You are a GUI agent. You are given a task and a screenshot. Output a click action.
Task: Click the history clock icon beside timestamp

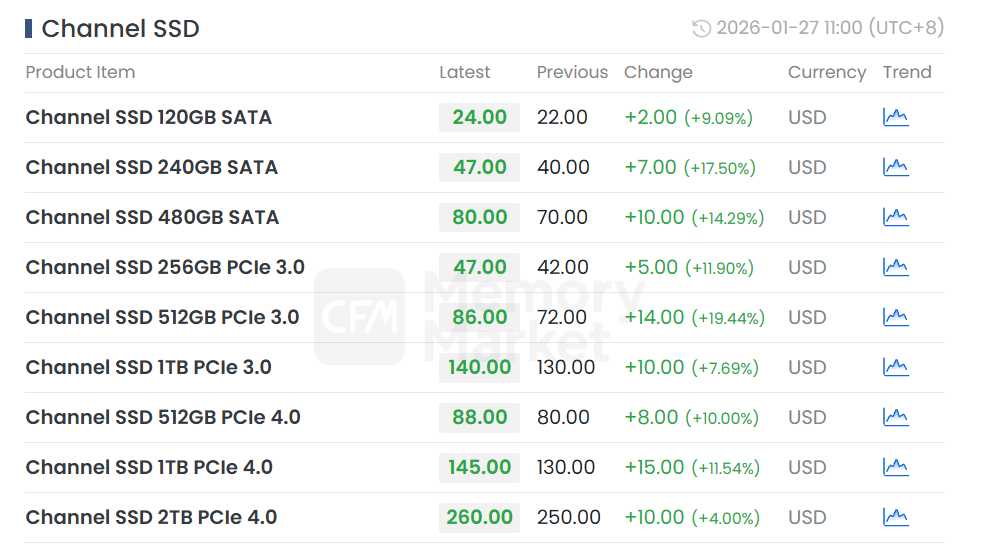pos(701,28)
